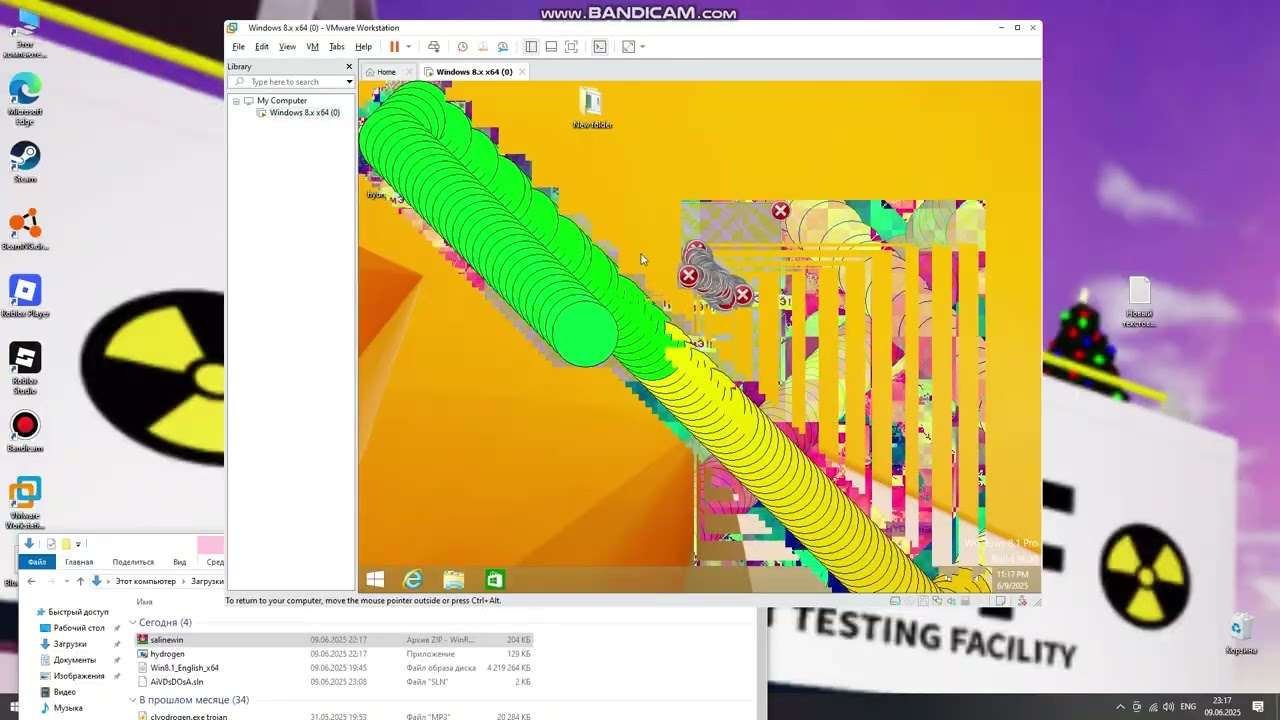Open the library search dropdown arrow
The image size is (1280, 720).
pyautogui.click(x=349, y=82)
